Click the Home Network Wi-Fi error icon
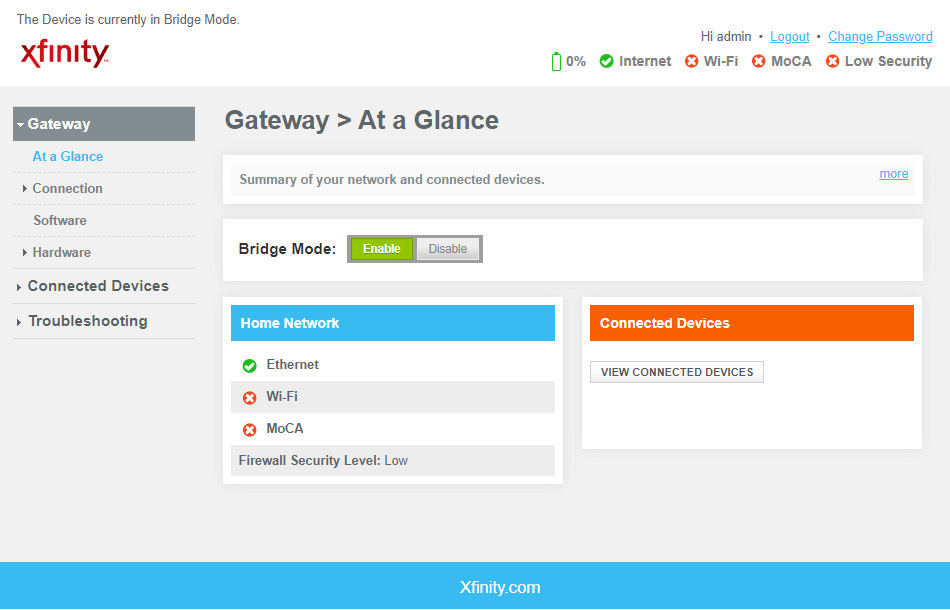This screenshot has height=610, width=950. click(250, 398)
